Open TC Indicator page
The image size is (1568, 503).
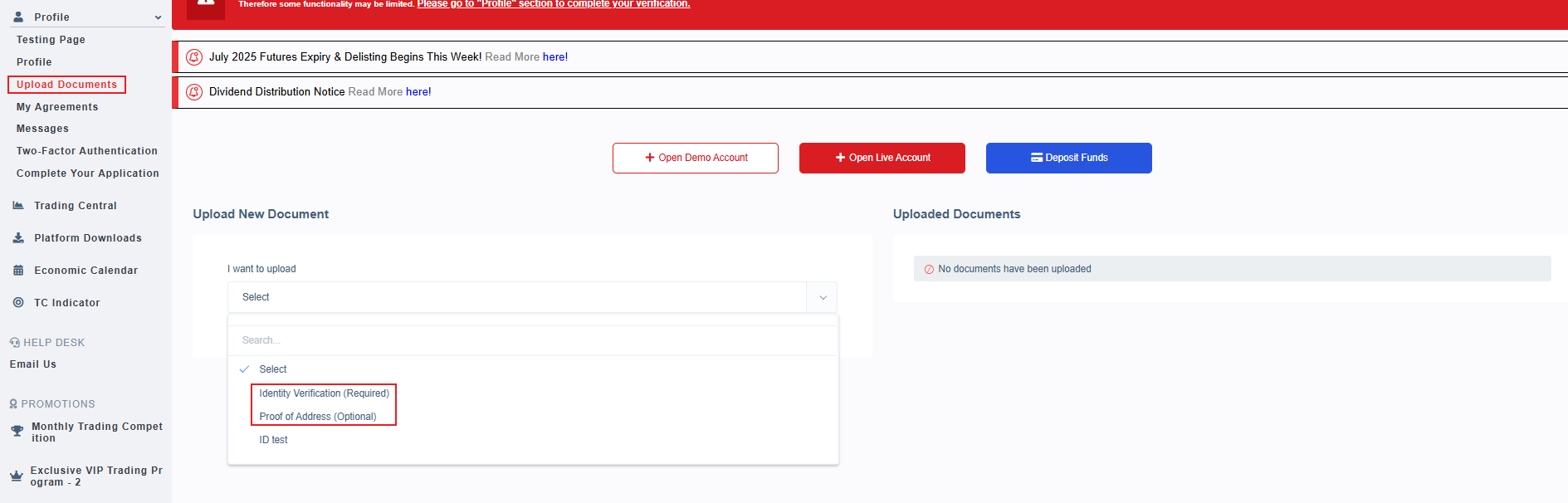click(67, 303)
